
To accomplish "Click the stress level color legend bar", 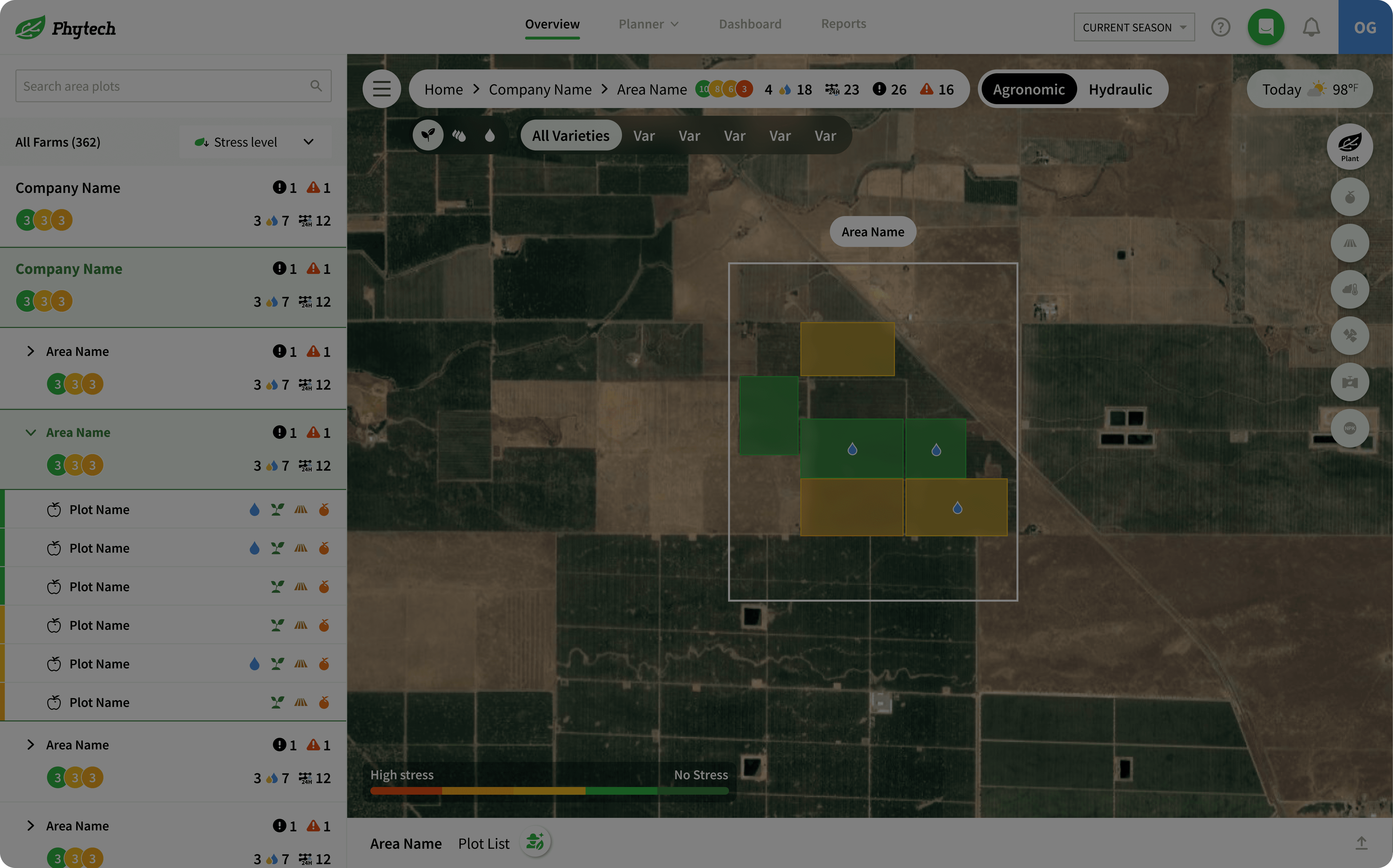I will 549,791.
